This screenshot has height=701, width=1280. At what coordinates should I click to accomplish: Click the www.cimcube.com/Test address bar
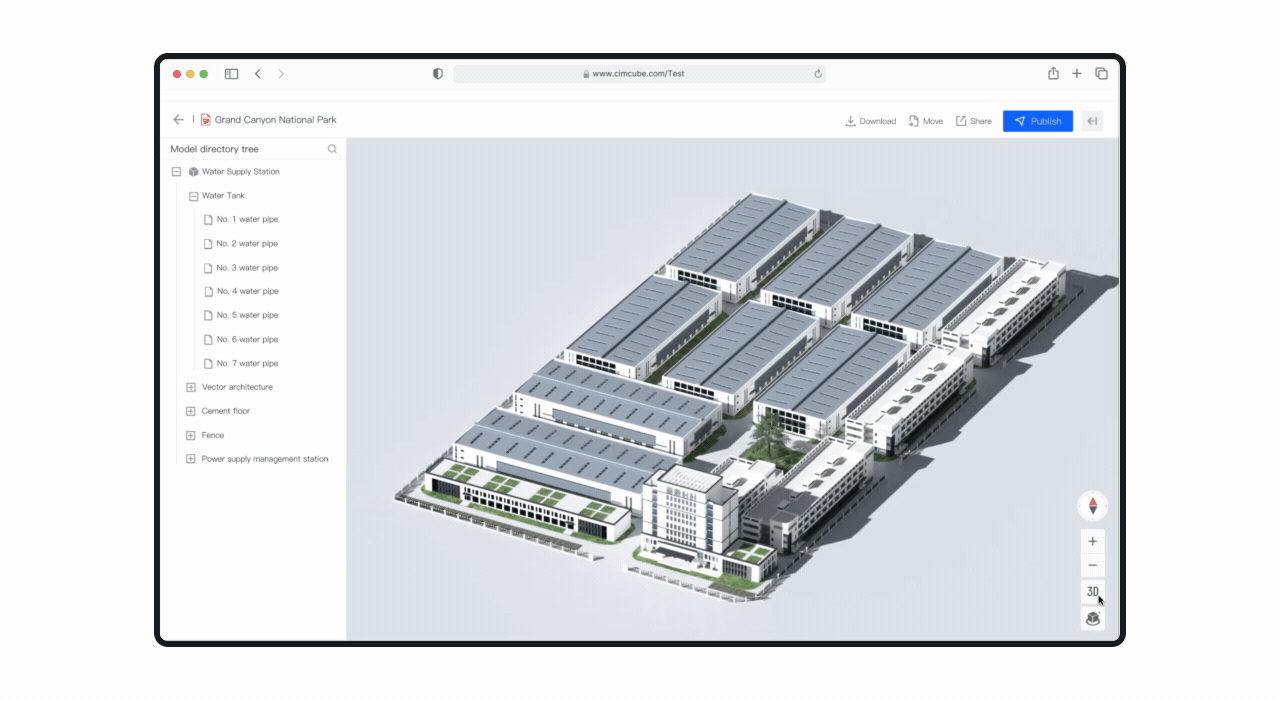click(639, 74)
